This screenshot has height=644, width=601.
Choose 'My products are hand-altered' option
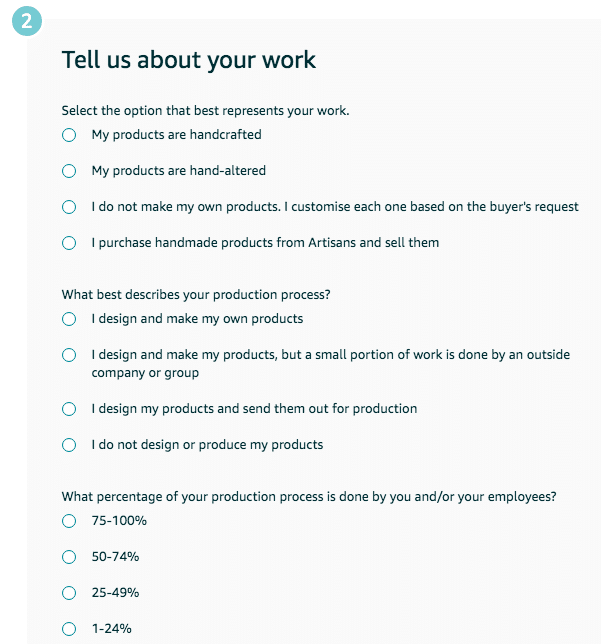coord(69,171)
